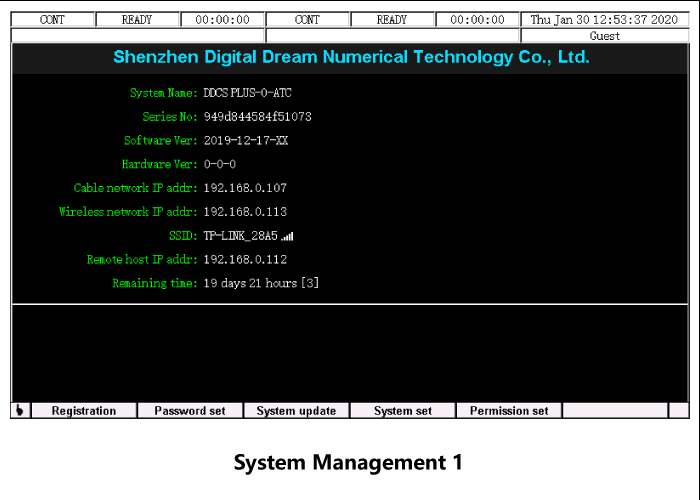Image resolution: width=700 pixels, height=500 pixels.
Task: Select the series number 949d844584f51073
Action: (x=258, y=117)
